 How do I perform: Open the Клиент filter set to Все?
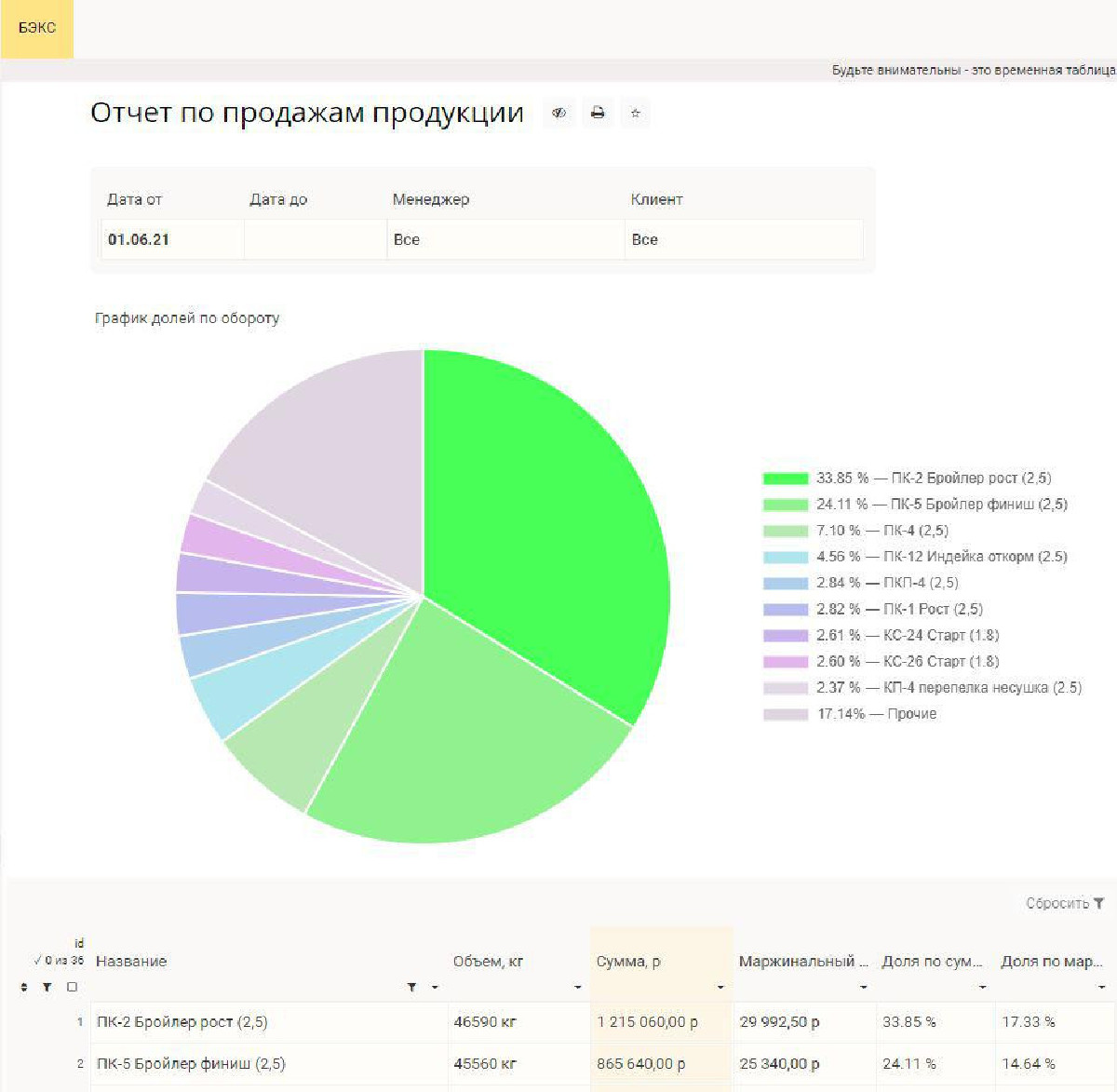[x=743, y=239]
